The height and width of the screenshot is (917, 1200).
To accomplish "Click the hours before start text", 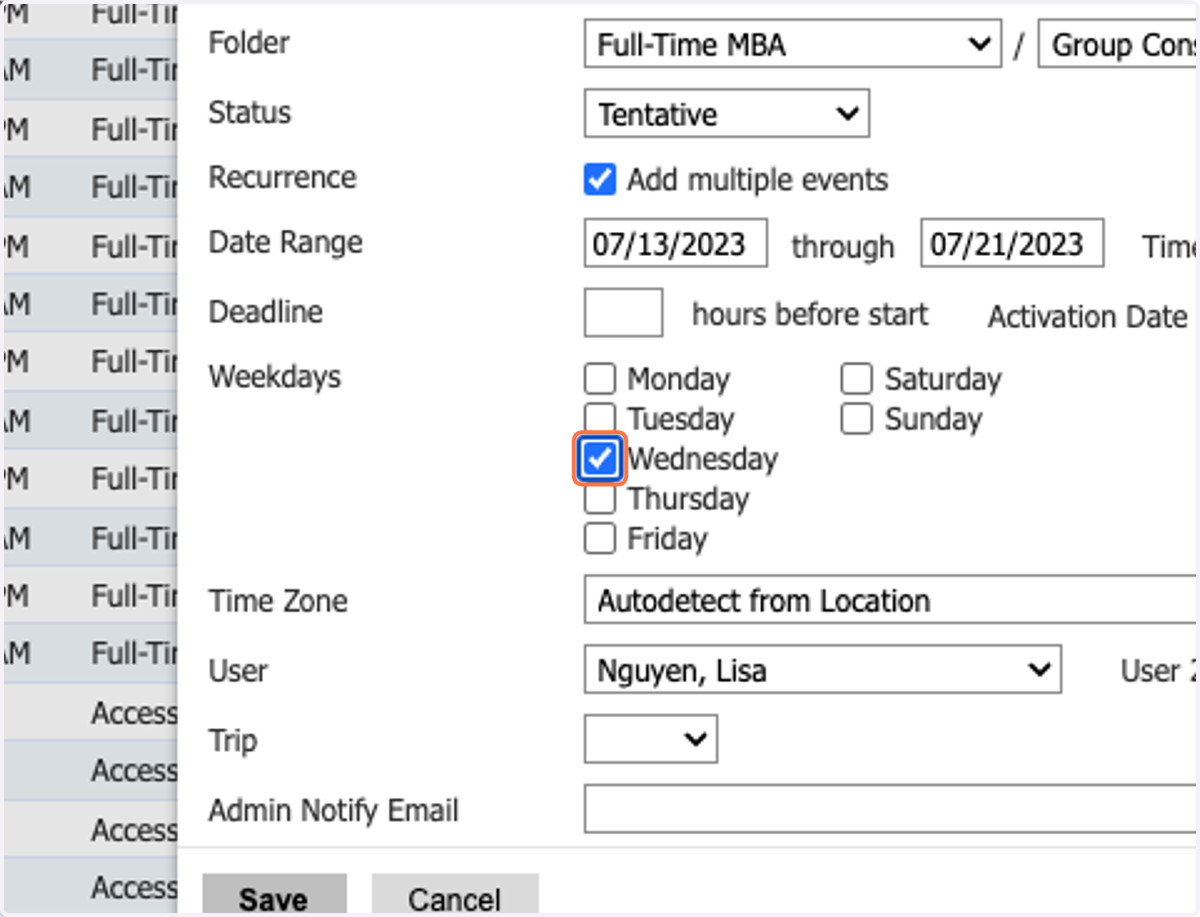I will tap(810, 314).
